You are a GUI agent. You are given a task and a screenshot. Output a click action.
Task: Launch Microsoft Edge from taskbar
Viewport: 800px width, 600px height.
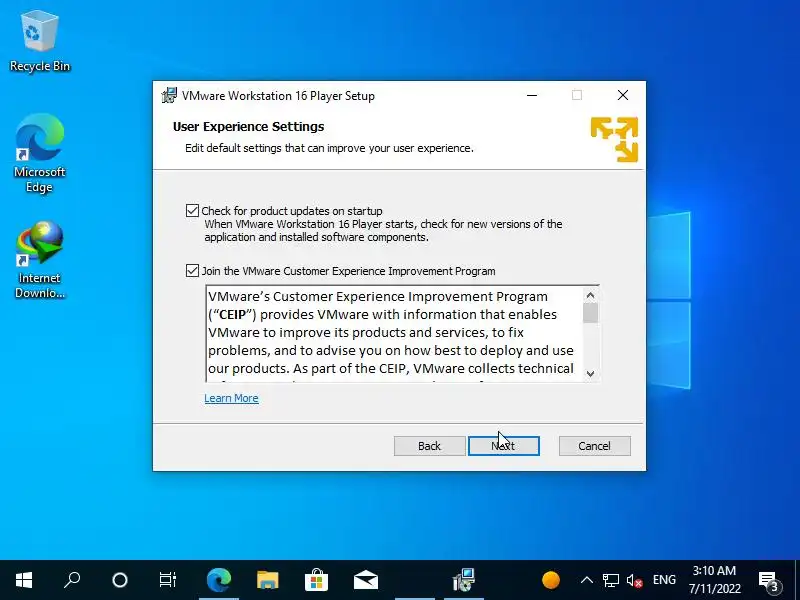[219, 580]
